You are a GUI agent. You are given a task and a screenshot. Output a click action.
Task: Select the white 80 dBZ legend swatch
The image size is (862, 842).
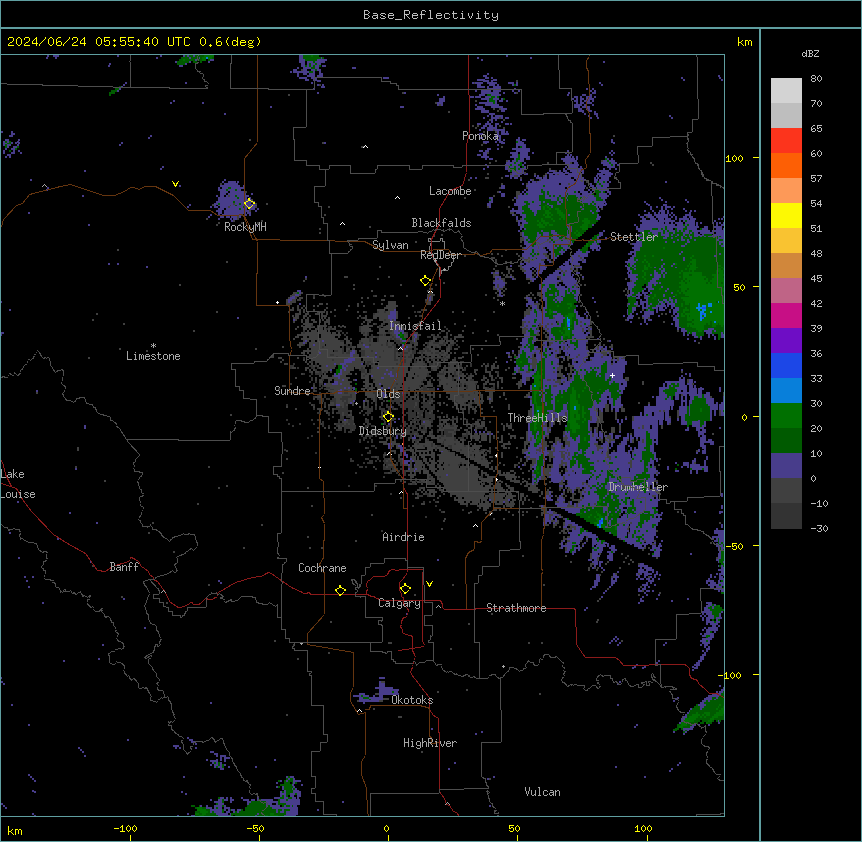click(786, 91)
